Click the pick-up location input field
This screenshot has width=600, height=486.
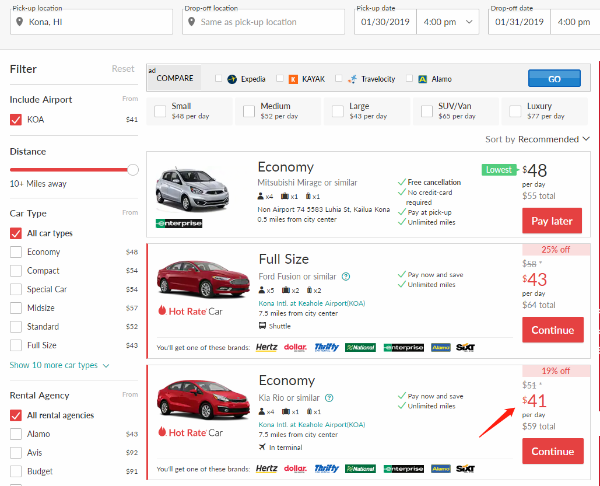click(91, 22)
